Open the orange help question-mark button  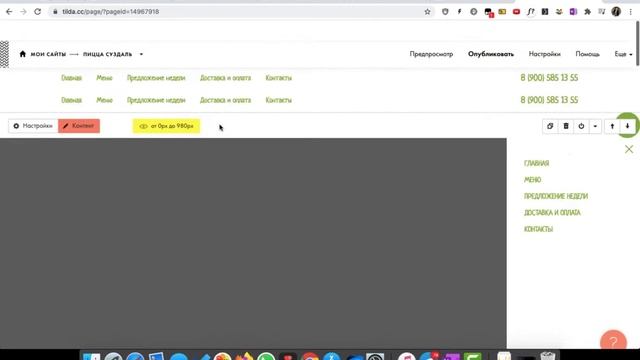coord(613,341)
